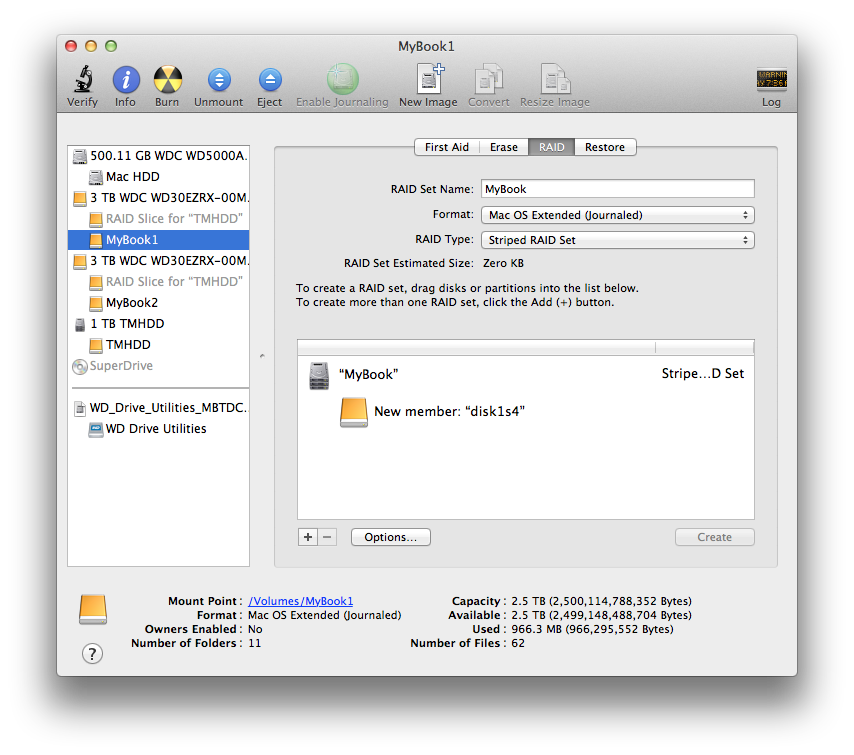854x755 pixels.
Task: Click the MyBook RAID set drive icon
Action: pos(319,376)
